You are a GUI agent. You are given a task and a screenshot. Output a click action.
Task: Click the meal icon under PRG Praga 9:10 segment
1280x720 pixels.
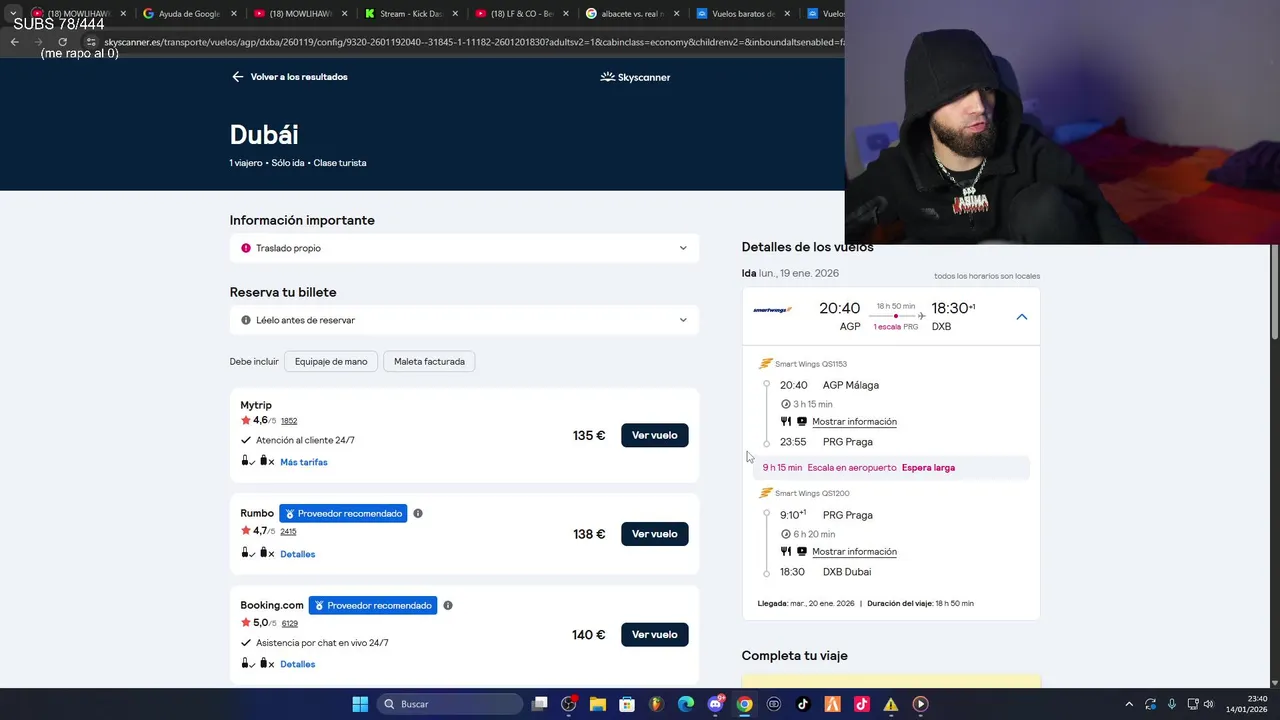coord(786,551)
